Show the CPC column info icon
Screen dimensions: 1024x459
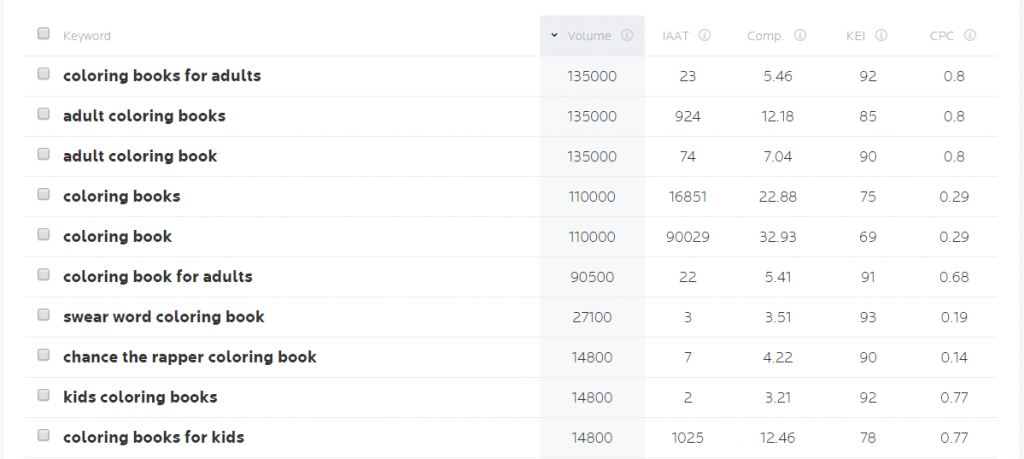tap(970, 35)
